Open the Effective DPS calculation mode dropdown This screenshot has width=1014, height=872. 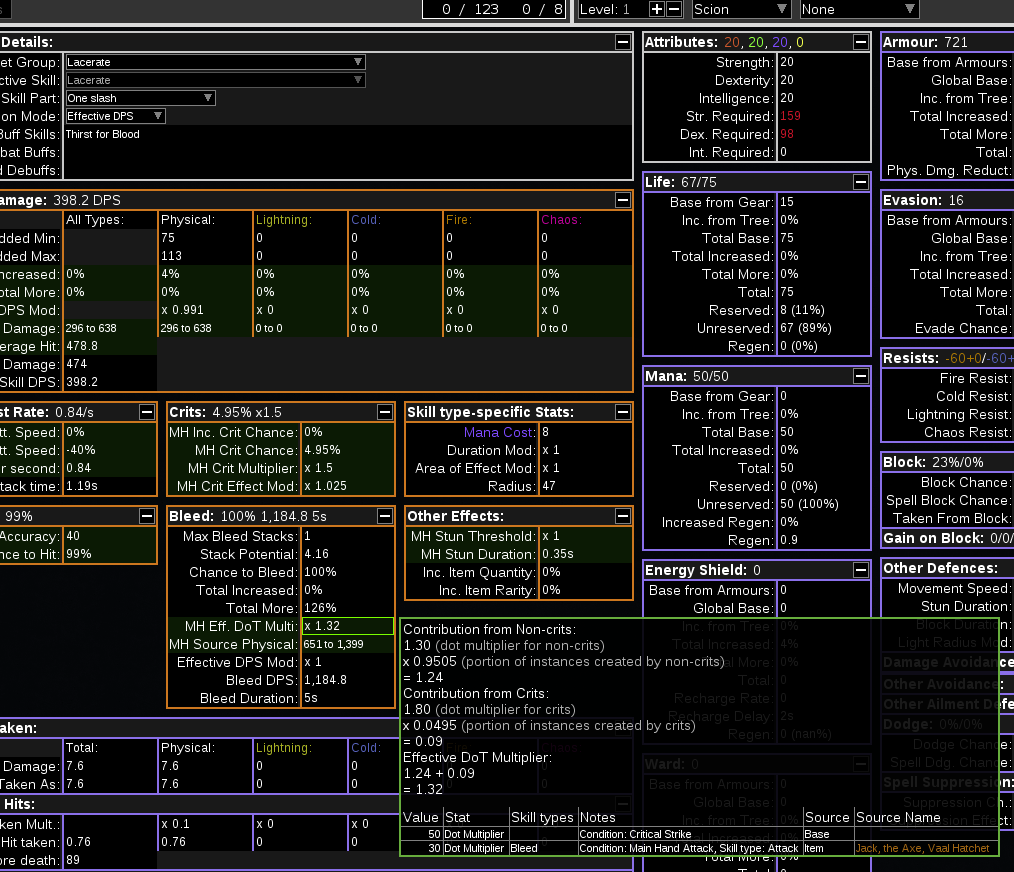pyautogui.click(x=115, y=116)
